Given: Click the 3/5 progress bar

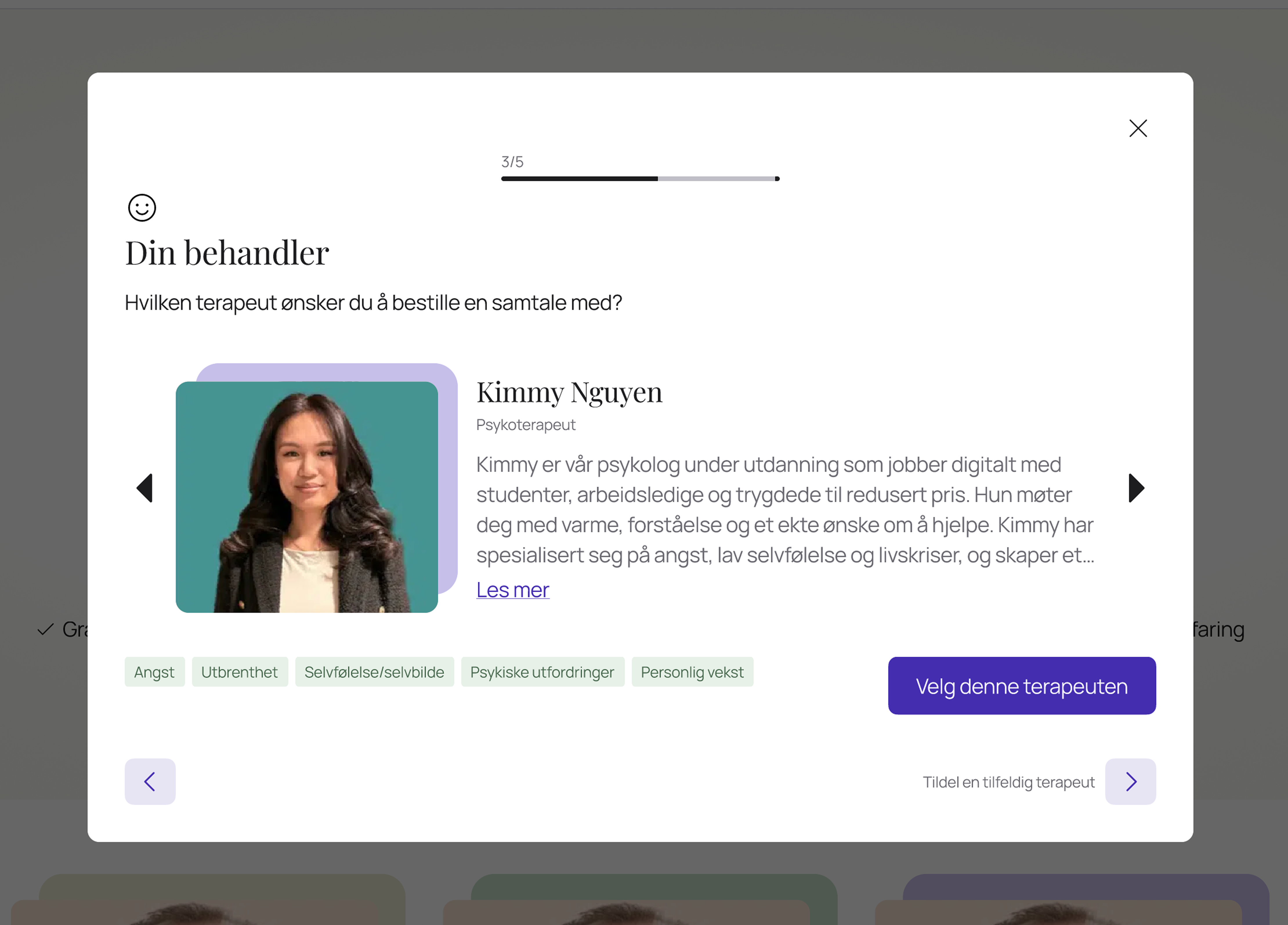Looking at the screenshot, I should 640,178.
